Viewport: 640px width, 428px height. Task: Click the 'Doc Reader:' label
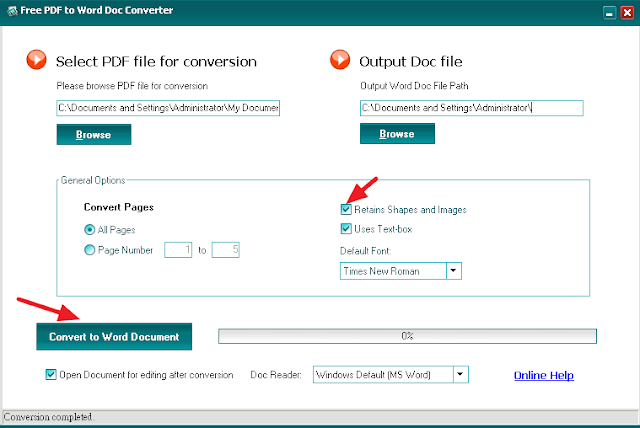tap(276, 375)
